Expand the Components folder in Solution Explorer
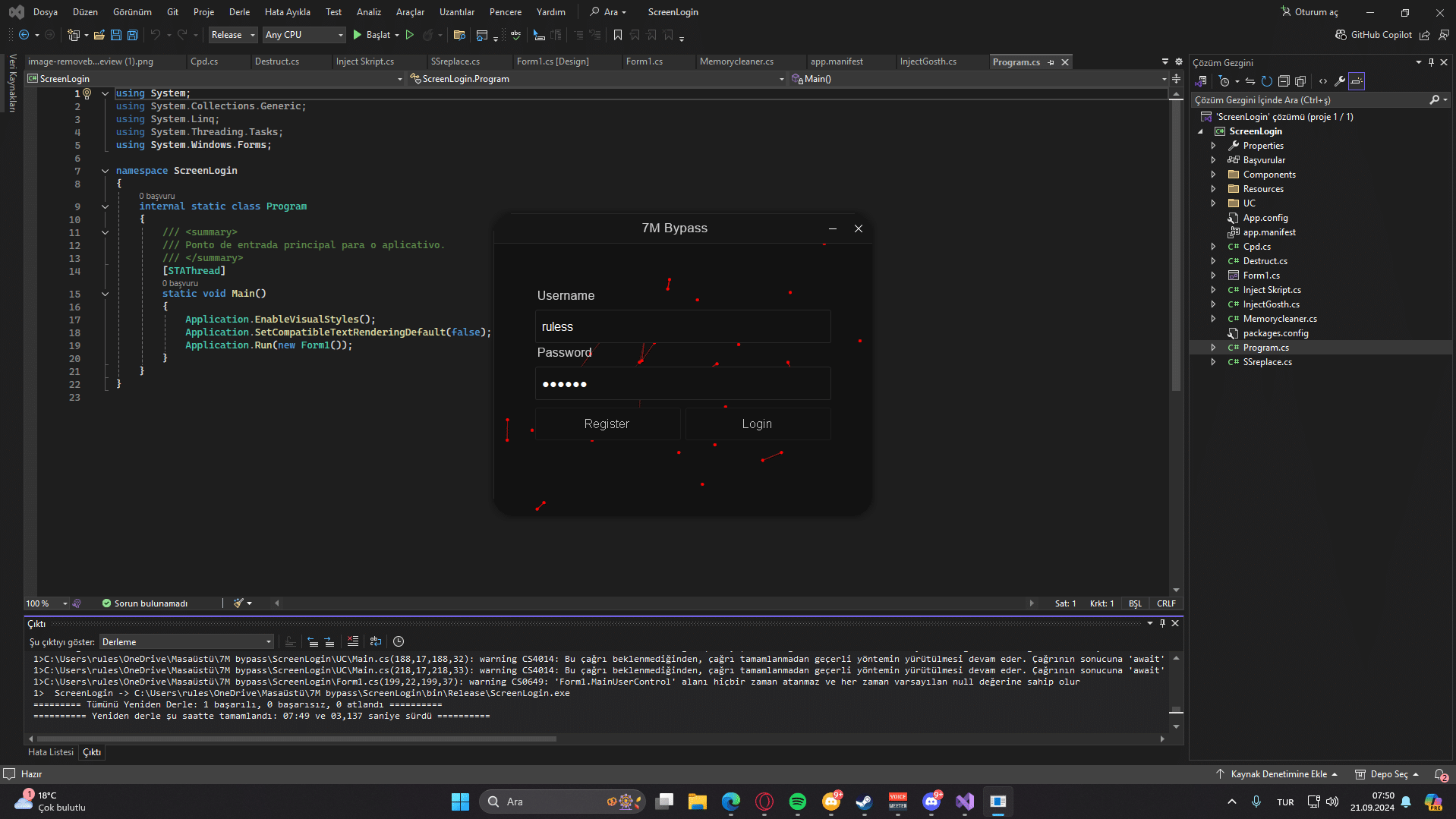 click(x=1213, y=175)
